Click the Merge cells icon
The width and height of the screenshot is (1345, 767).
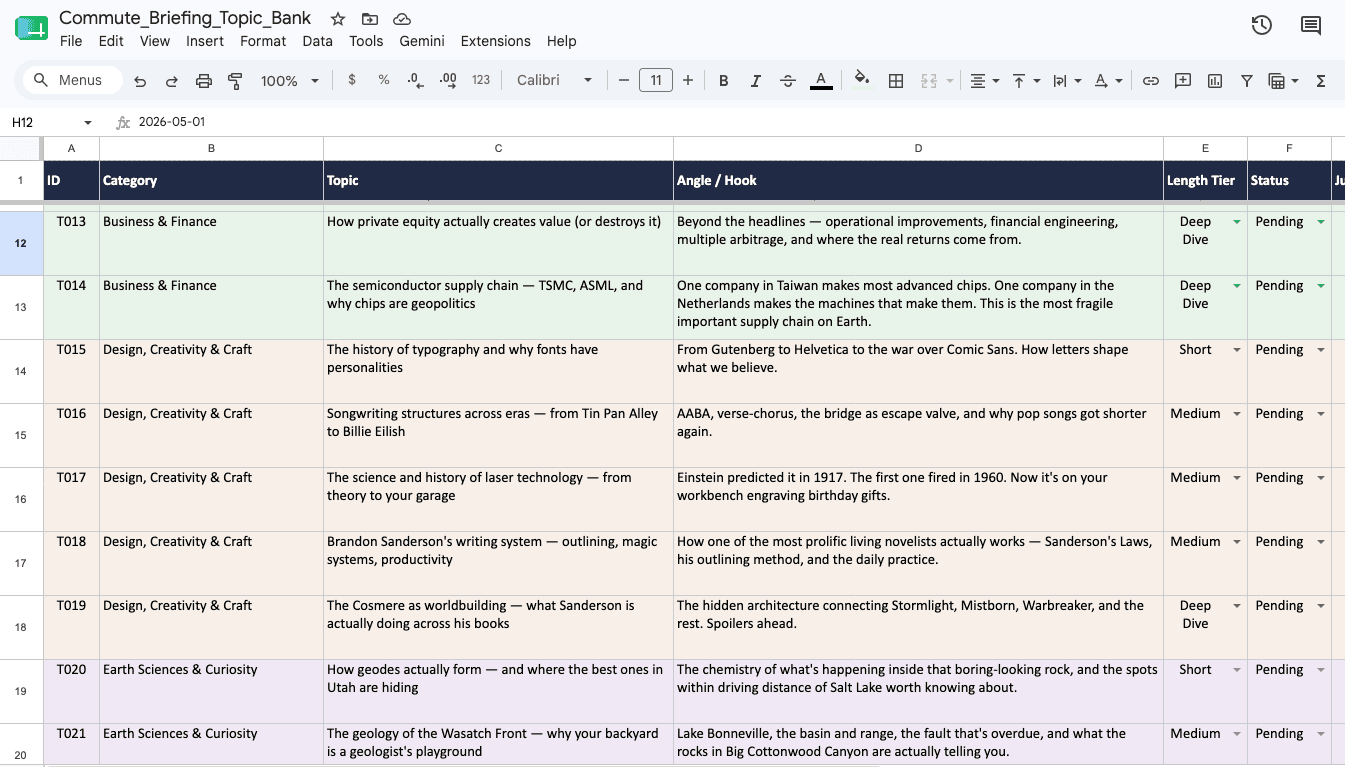click(928, 81)
